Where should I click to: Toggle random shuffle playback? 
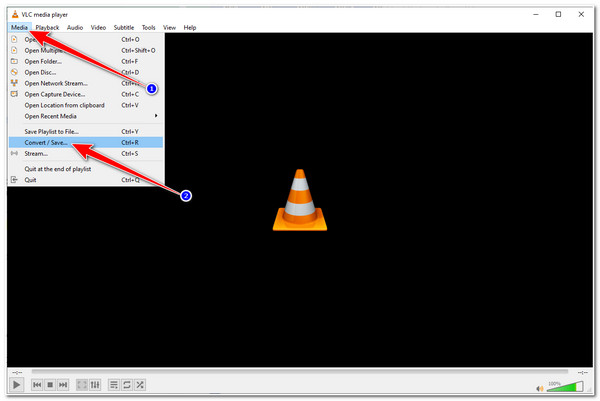click(140, 385)
